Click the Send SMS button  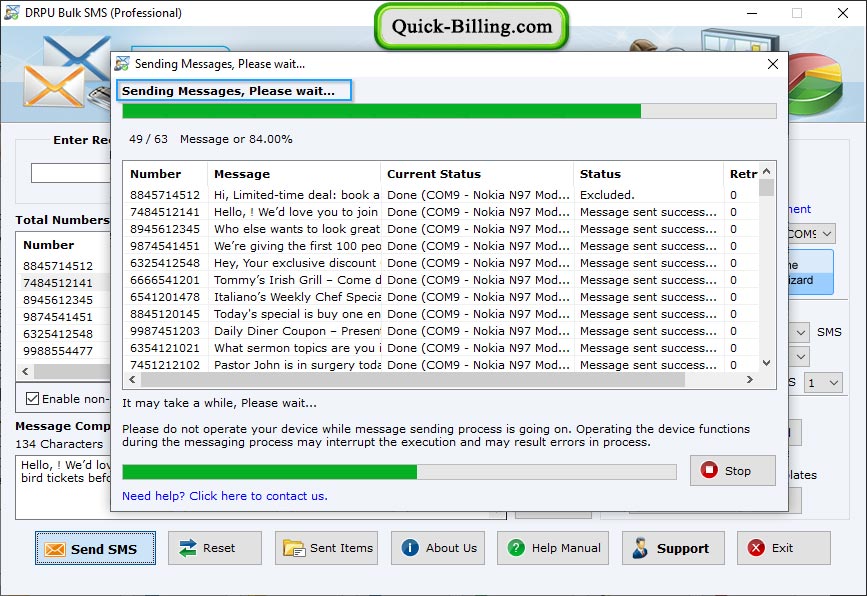[x=95, y=548]
